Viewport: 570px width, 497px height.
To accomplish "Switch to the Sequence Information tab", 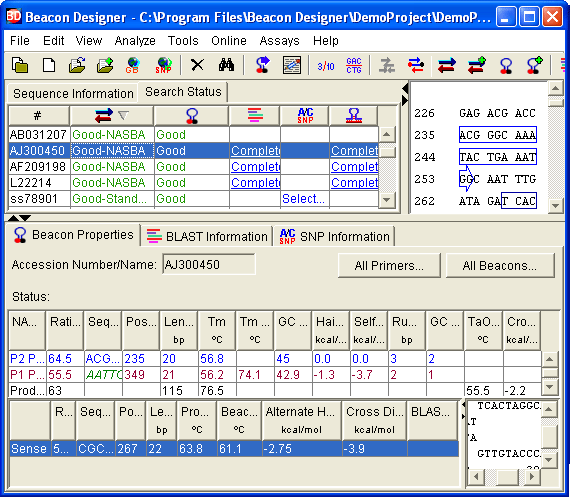I will coord(73,94).
